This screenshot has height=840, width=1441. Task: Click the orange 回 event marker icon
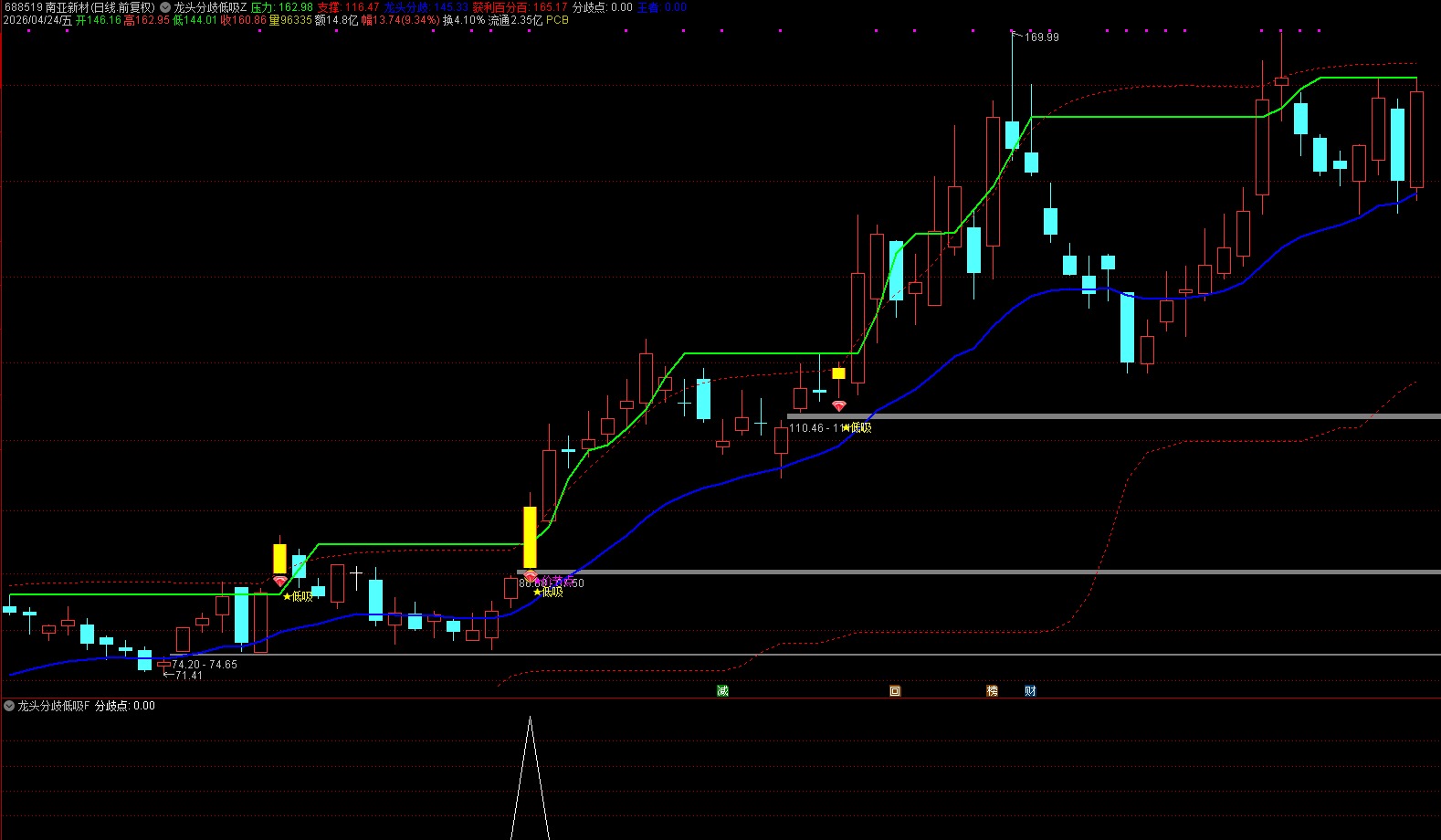click(x=895, y=691)
